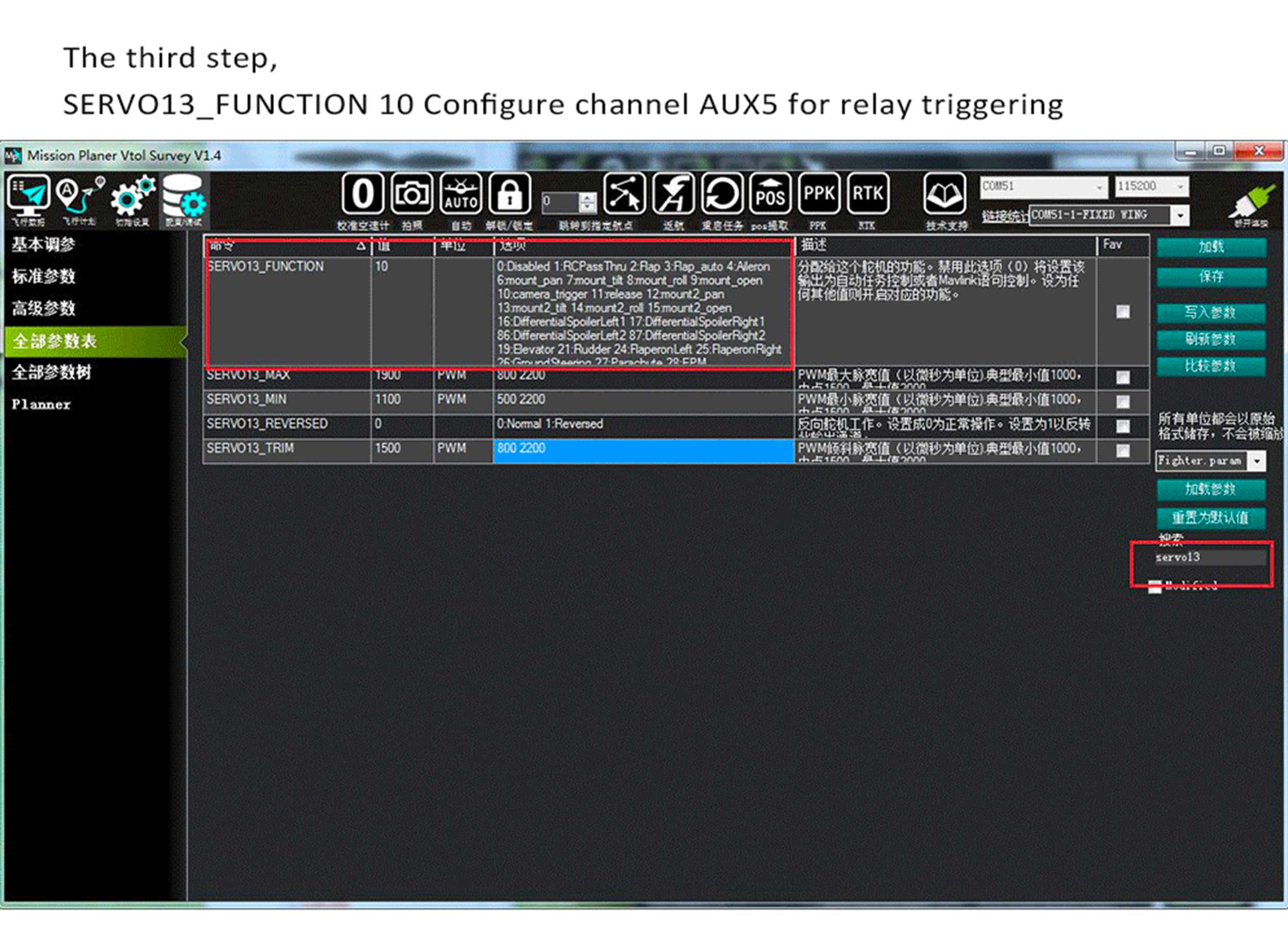The height and width of the screenshot is (942, 1288).
Task: Click the PPK toolbar icon
Action: click(819, 194)
